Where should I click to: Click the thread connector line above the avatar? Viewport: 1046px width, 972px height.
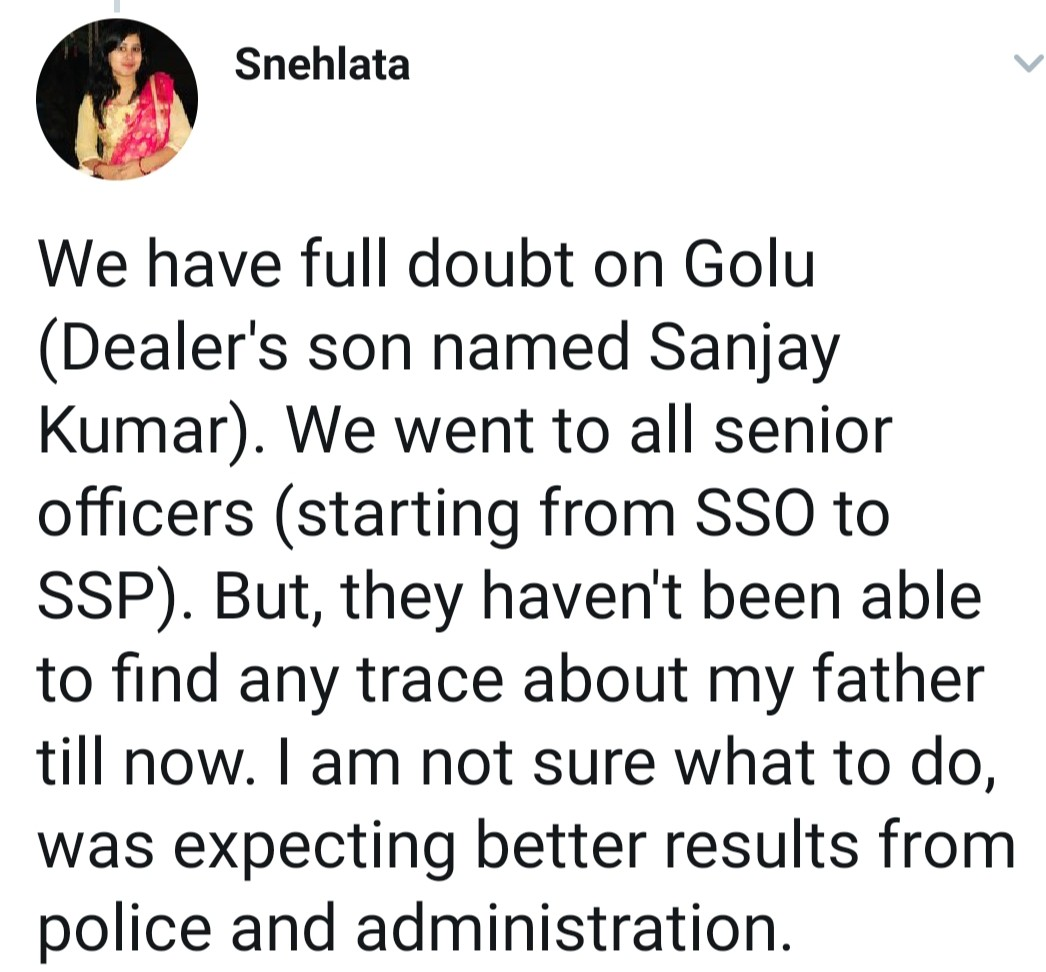117,6
